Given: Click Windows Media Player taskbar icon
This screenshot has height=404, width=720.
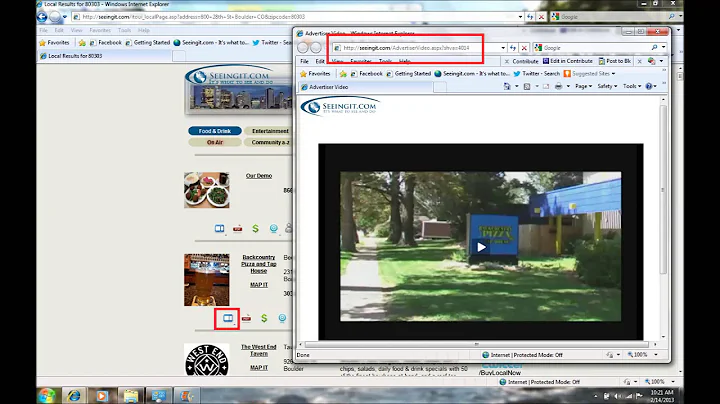Looking at the screenshot, I should 102,395.
